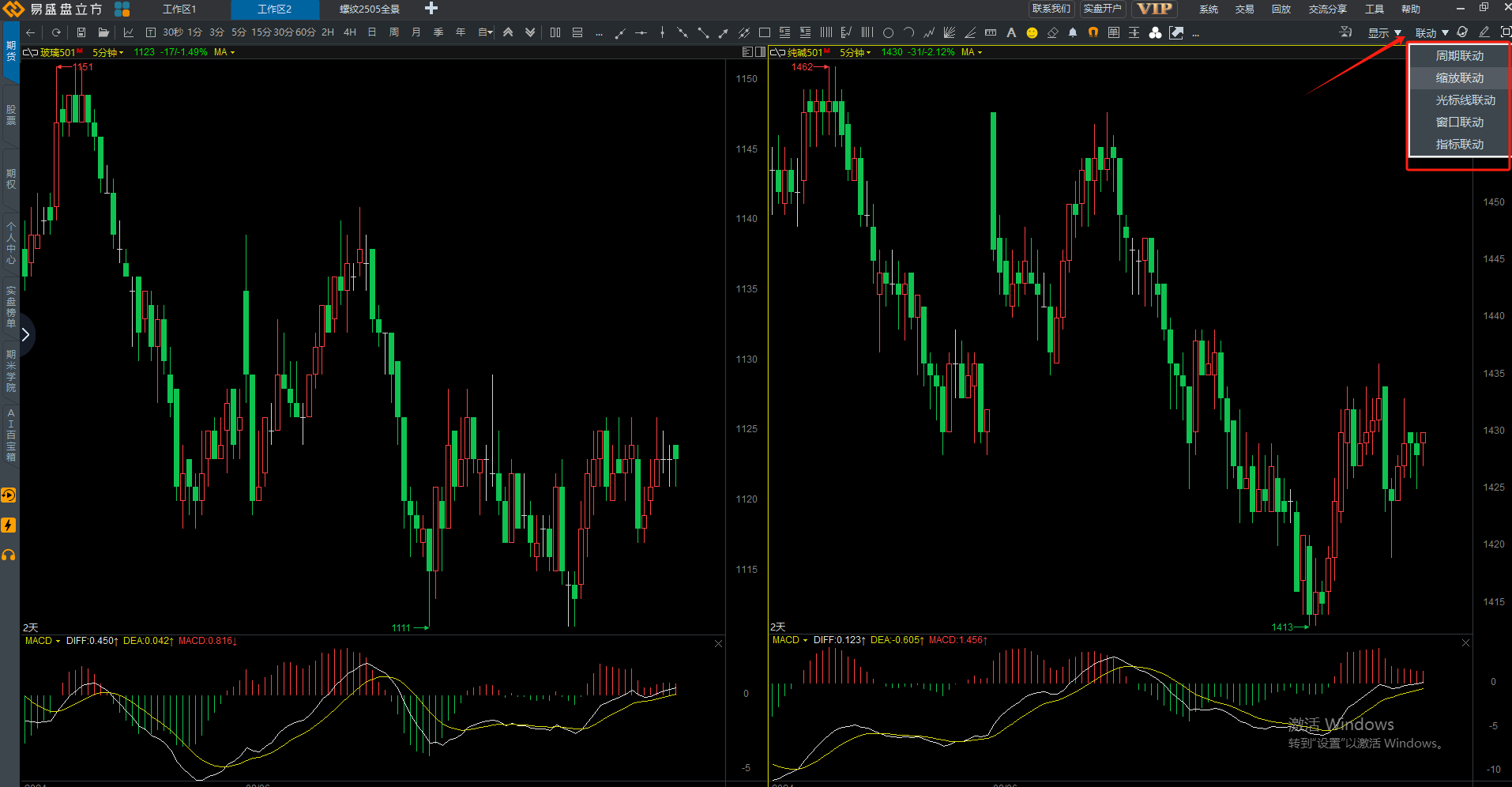This screenshot has height=787, width=1512.
Task: Click the fullscreen icon at toolbar right end
Action: point(1506,32)
